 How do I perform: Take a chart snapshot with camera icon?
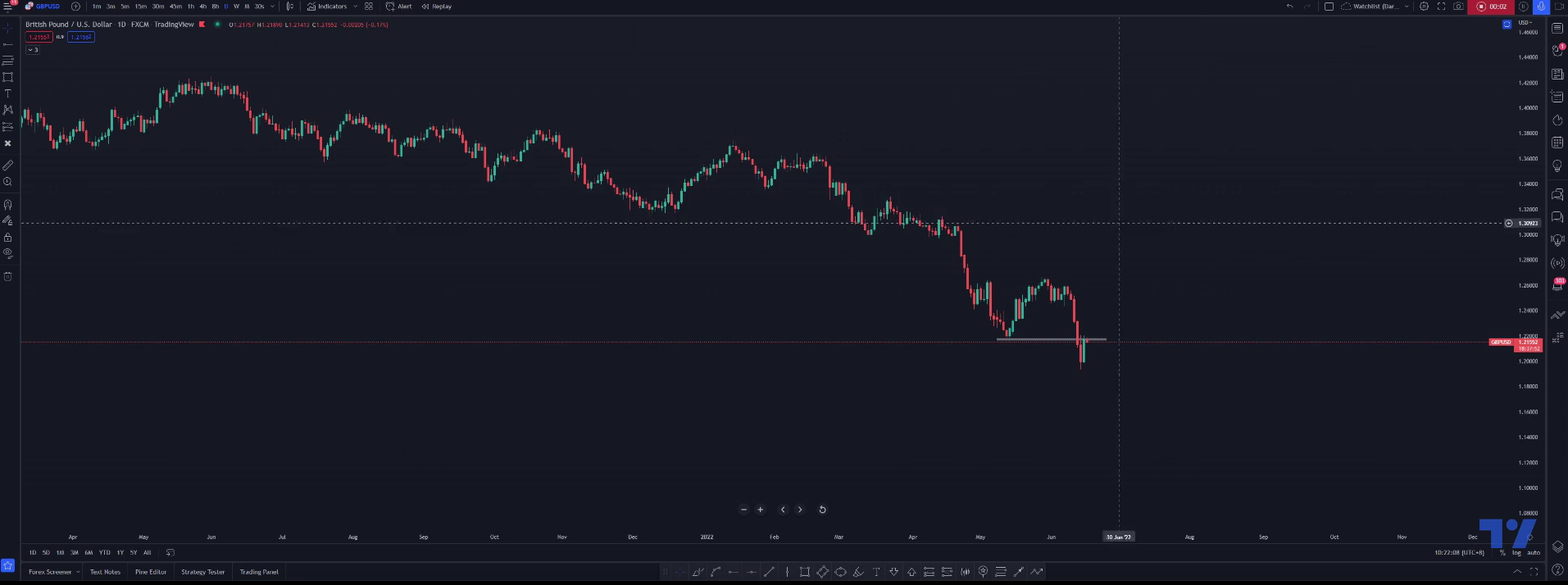[x=1458, y=7]
